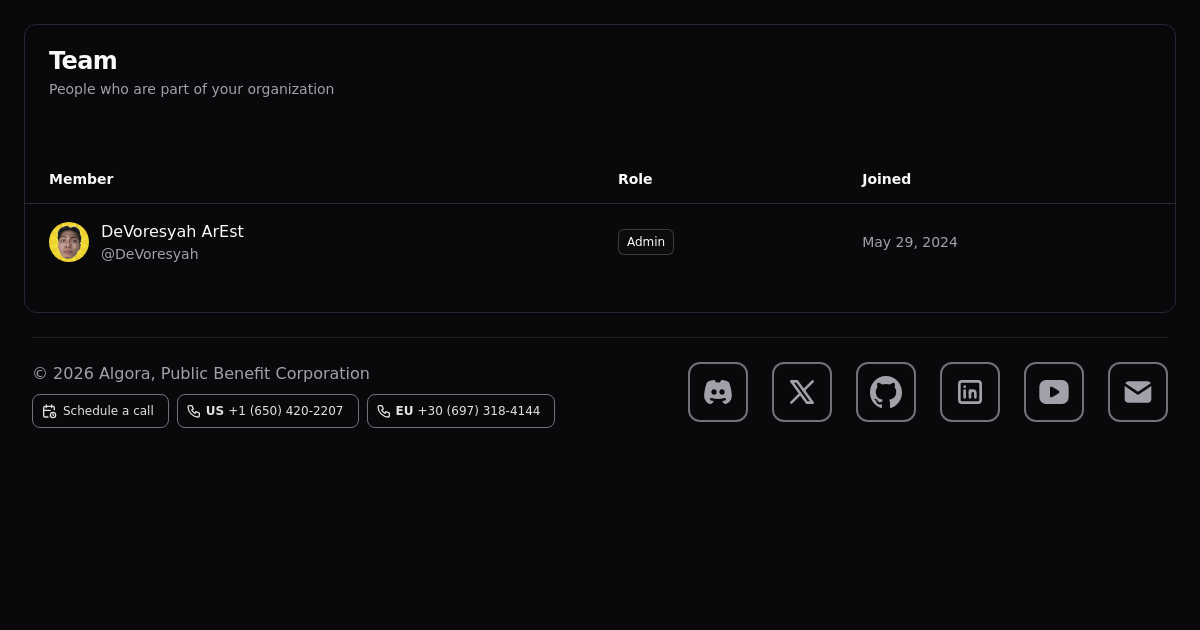1200x630 pixels.
Task: Click the phone icon before US number
Action: [x=194, y=411]
